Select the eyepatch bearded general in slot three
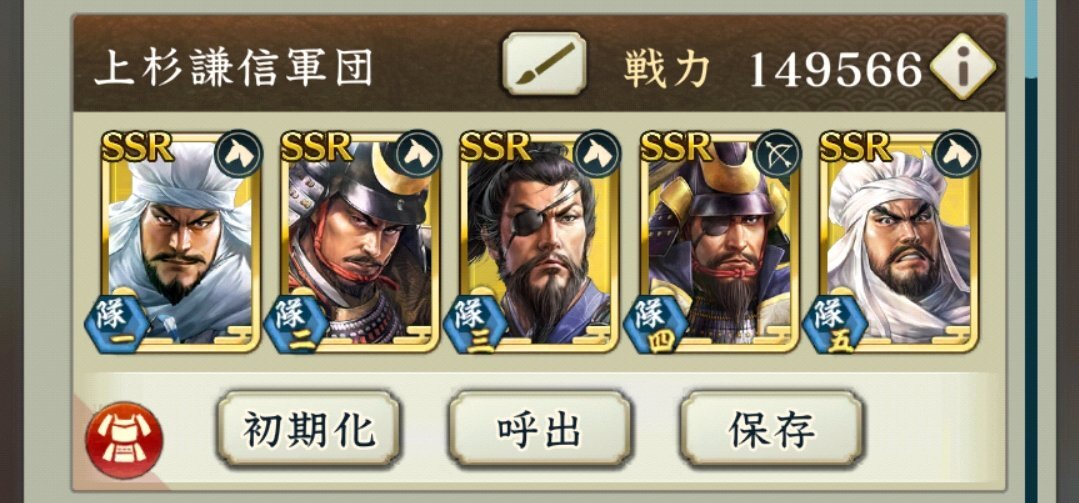The image size is (1079, 503). 540,242
